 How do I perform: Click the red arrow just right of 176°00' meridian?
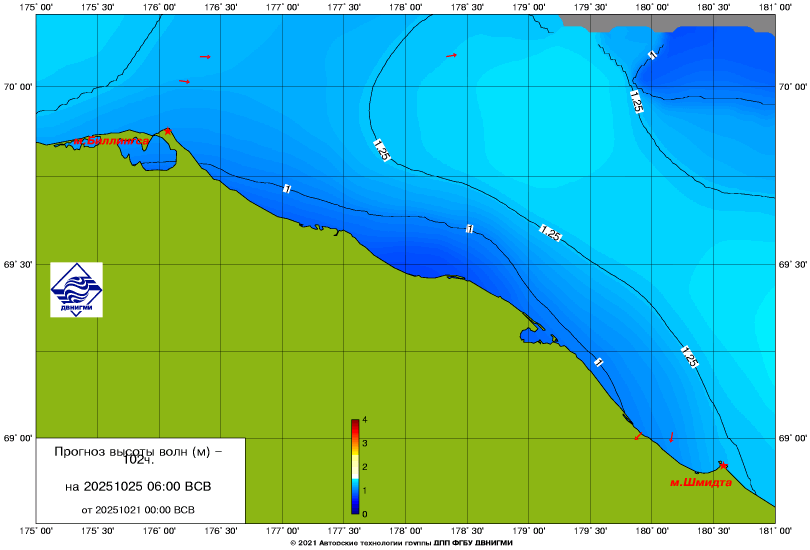184,81
